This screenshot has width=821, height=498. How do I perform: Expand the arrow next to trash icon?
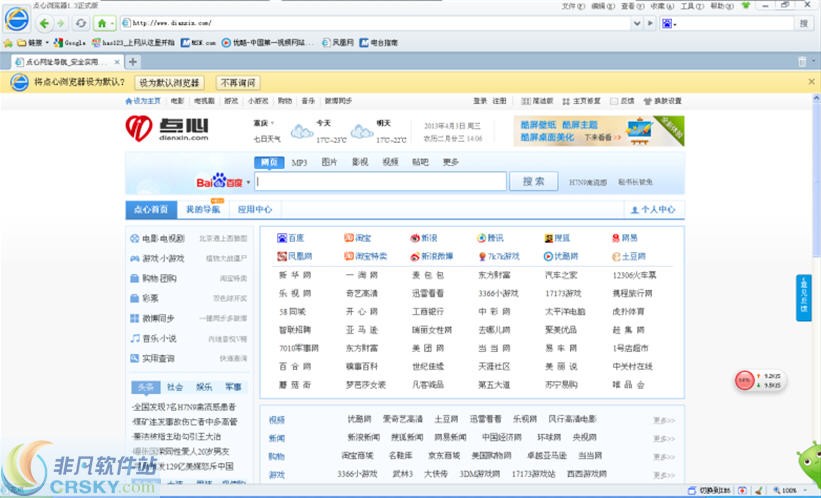(x=813, y=61)
